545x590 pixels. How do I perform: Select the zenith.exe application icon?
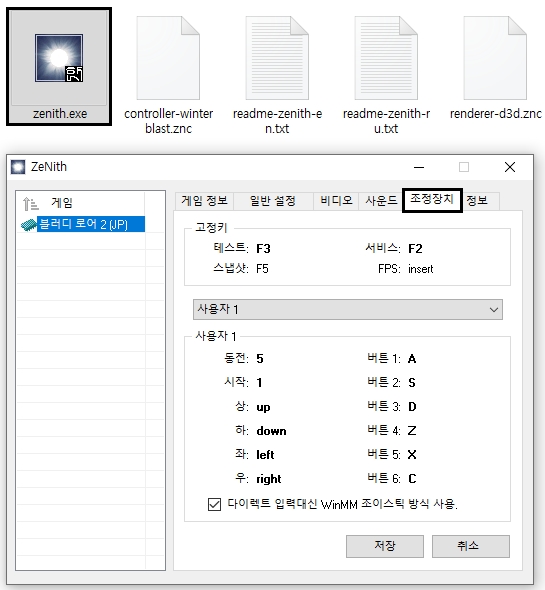pyautogui.click(x=59, y=58)
